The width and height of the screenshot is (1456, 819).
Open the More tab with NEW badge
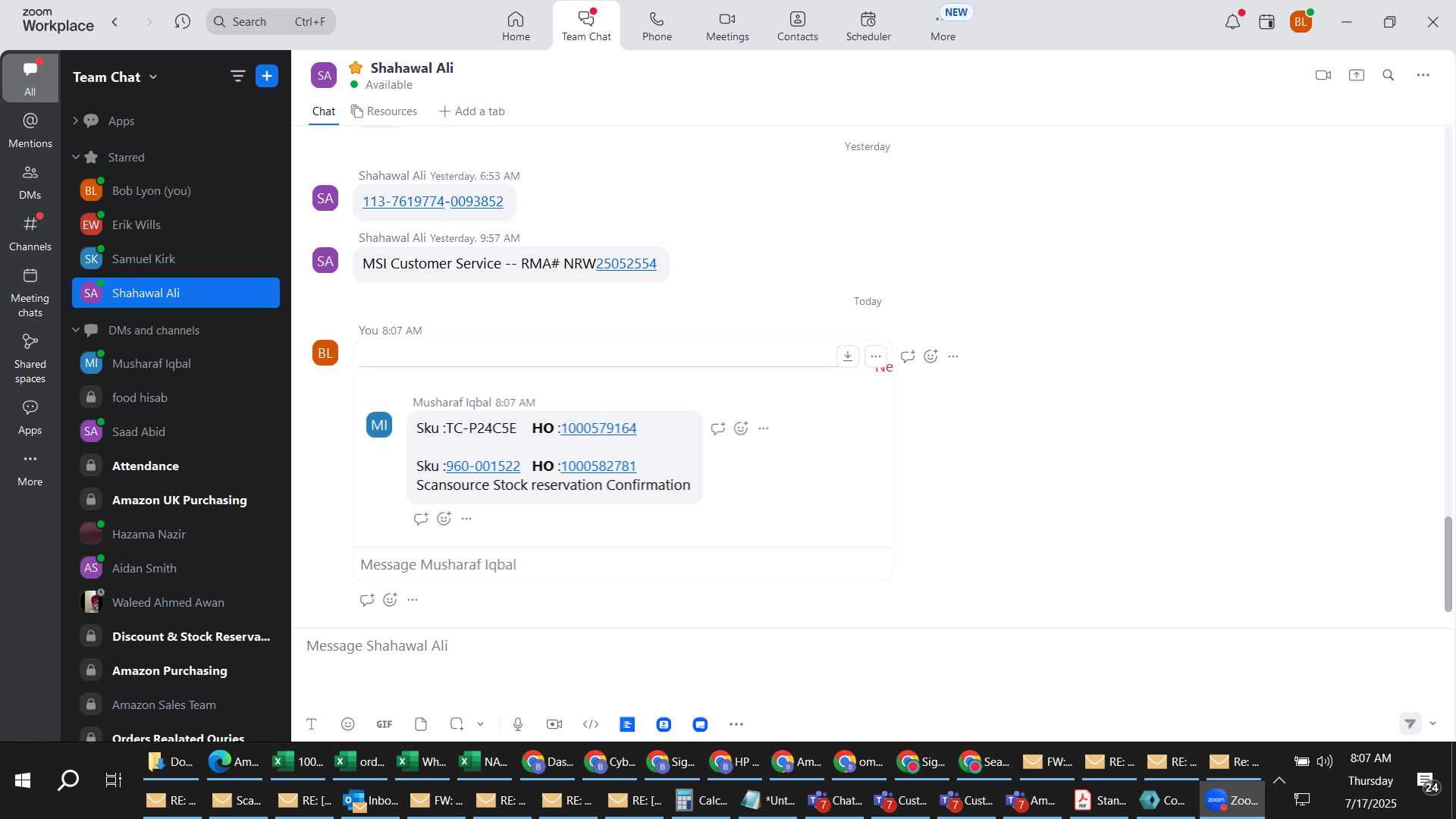click(x=943, y=26)
